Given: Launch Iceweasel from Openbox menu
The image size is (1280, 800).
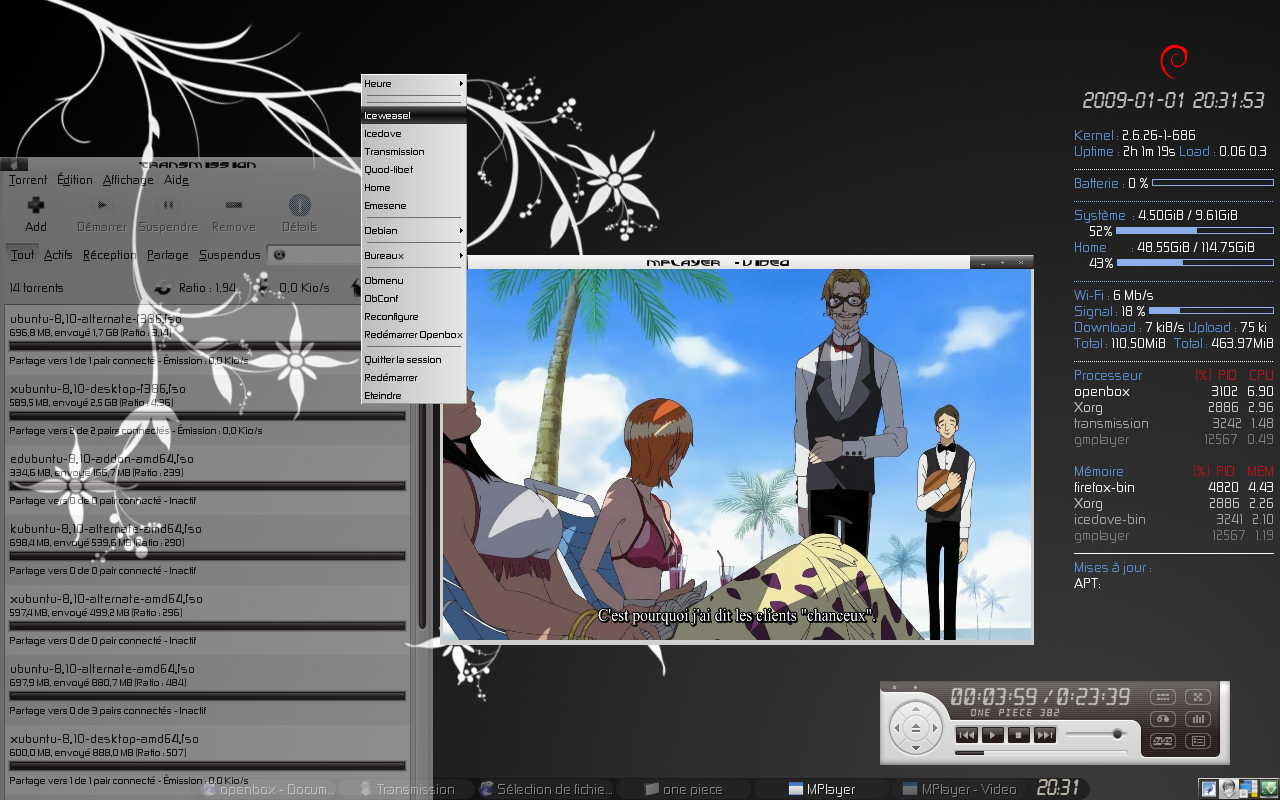Looking at the screenshot, I should point(414,116).
